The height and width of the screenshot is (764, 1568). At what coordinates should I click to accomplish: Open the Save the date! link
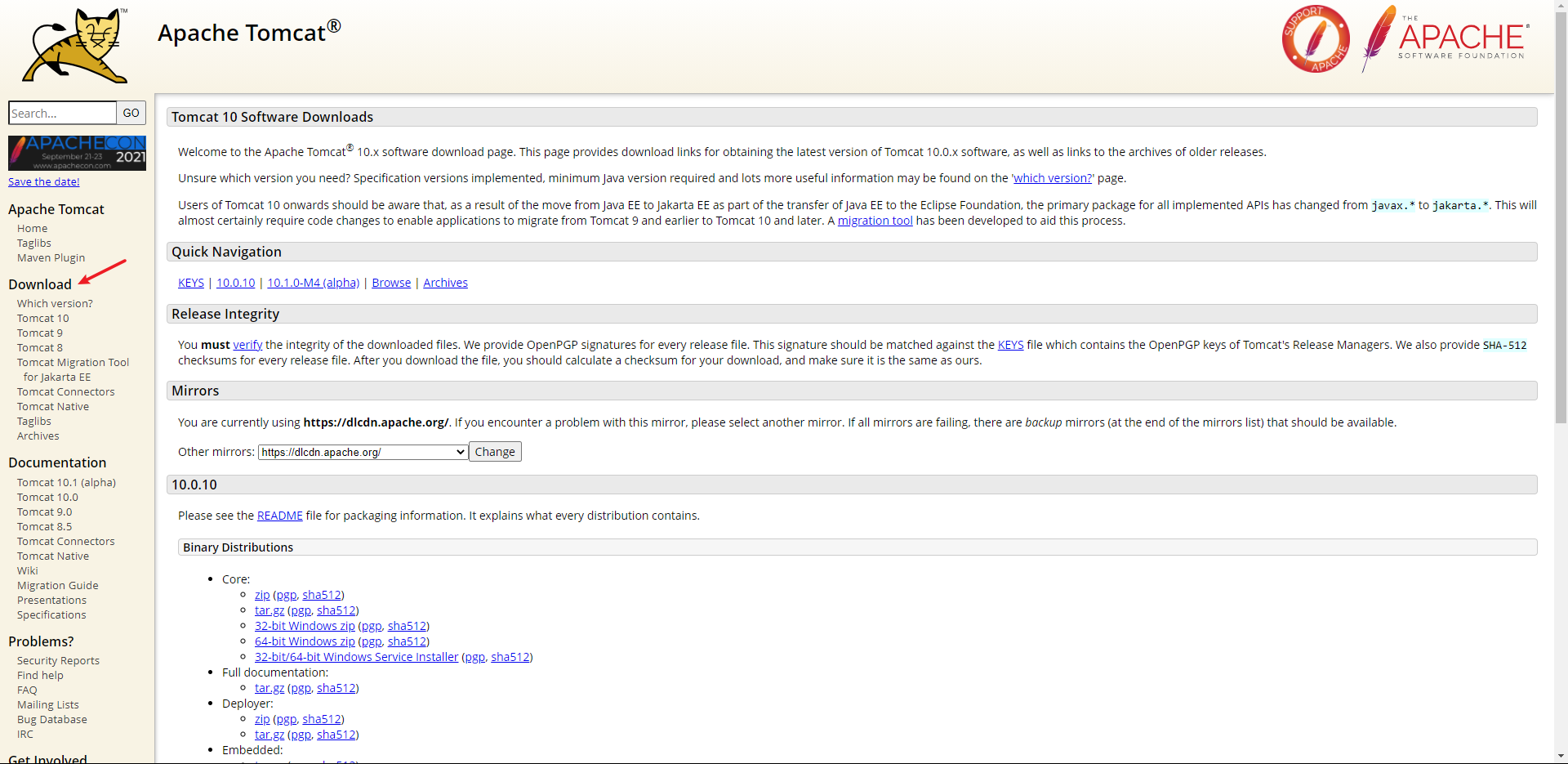tap(44, 181)
